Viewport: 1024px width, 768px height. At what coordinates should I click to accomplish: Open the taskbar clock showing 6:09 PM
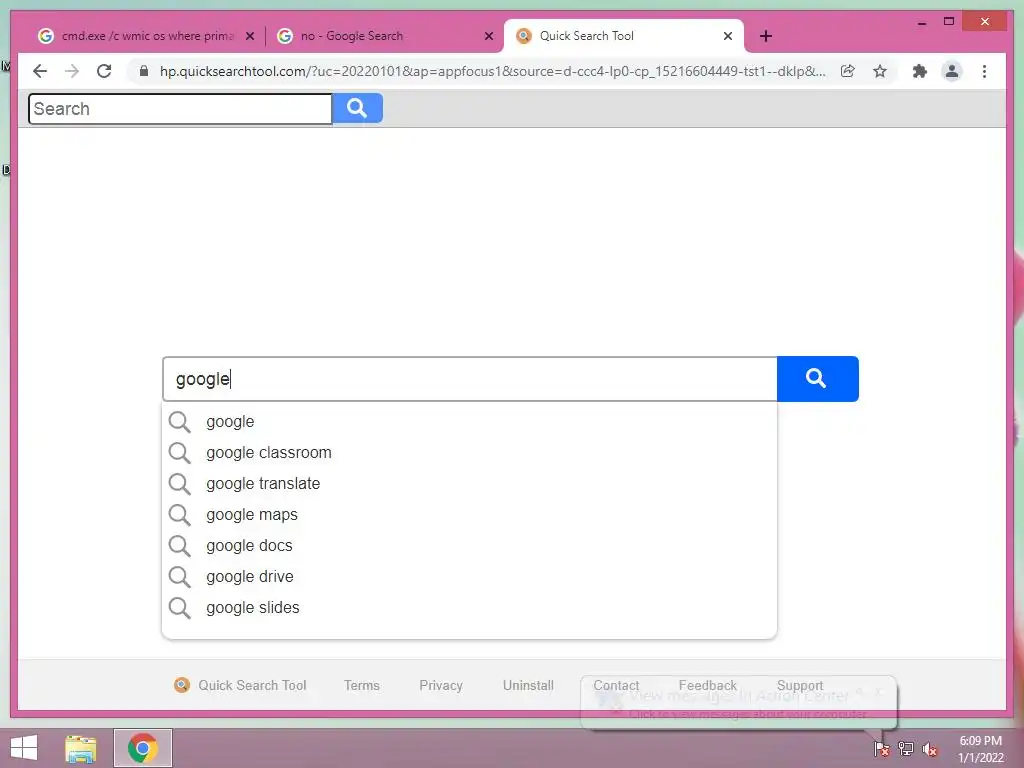981,749
